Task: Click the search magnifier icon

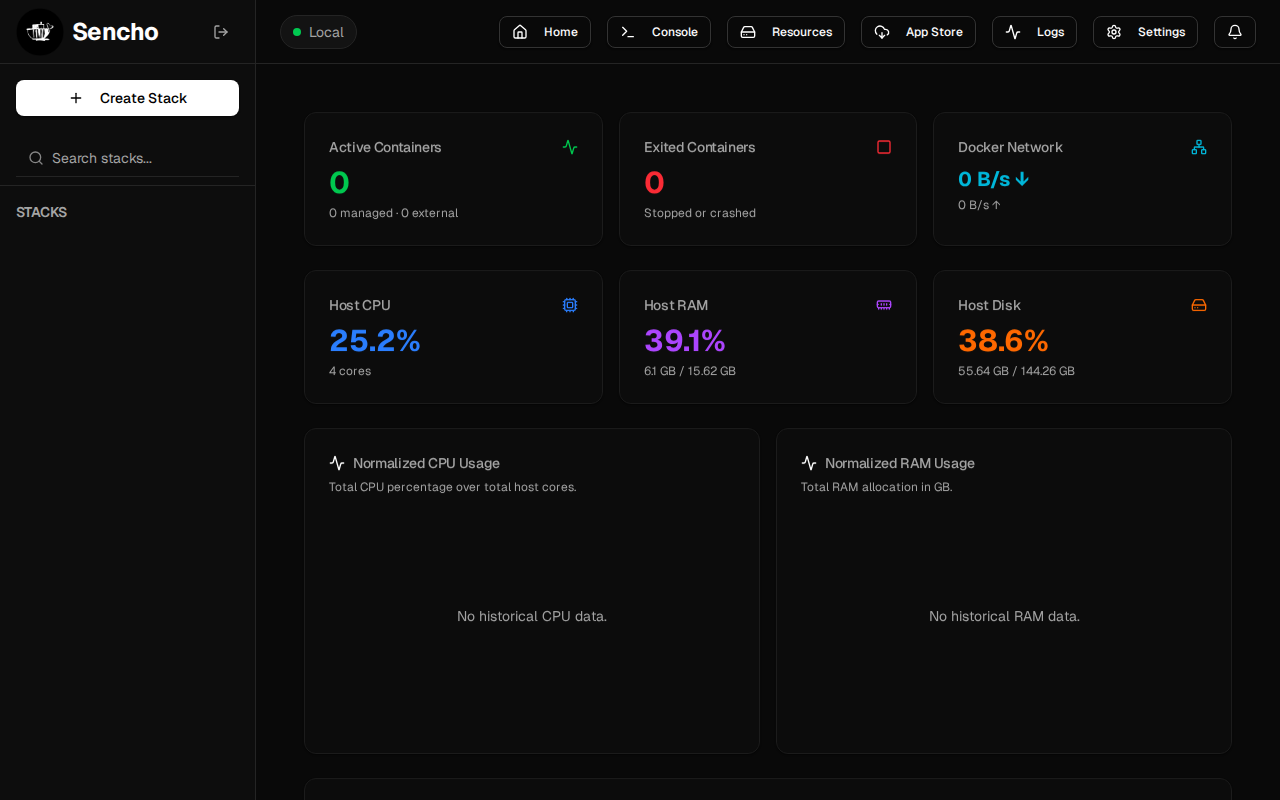Action: pos(36,158)
